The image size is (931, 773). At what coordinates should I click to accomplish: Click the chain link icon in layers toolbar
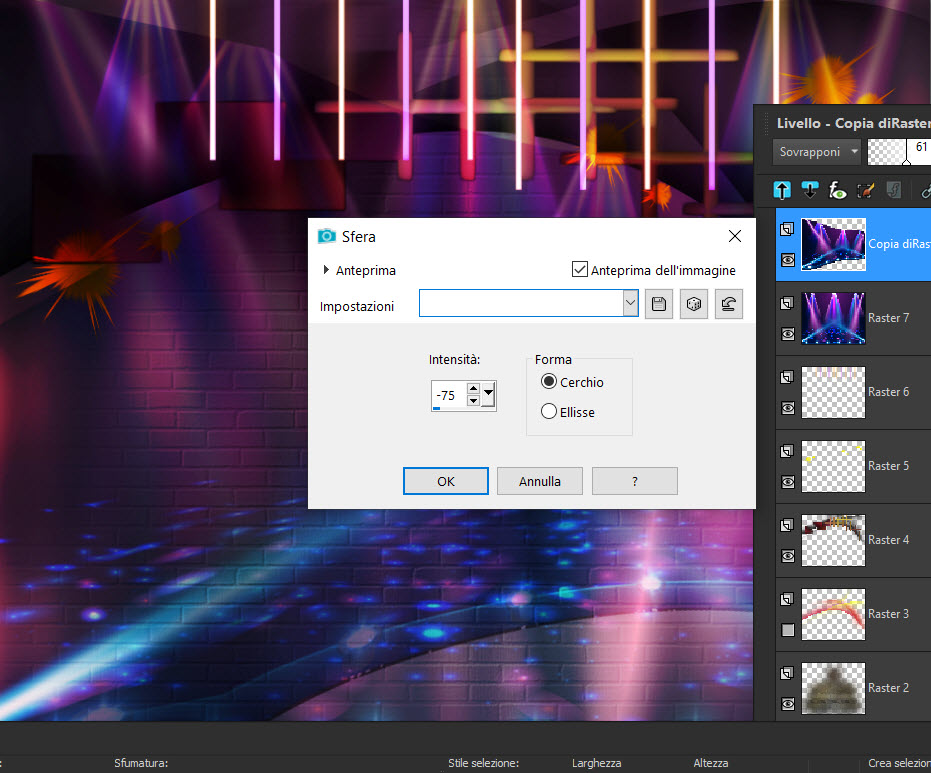pyautogui.click(x=925, y=190)
